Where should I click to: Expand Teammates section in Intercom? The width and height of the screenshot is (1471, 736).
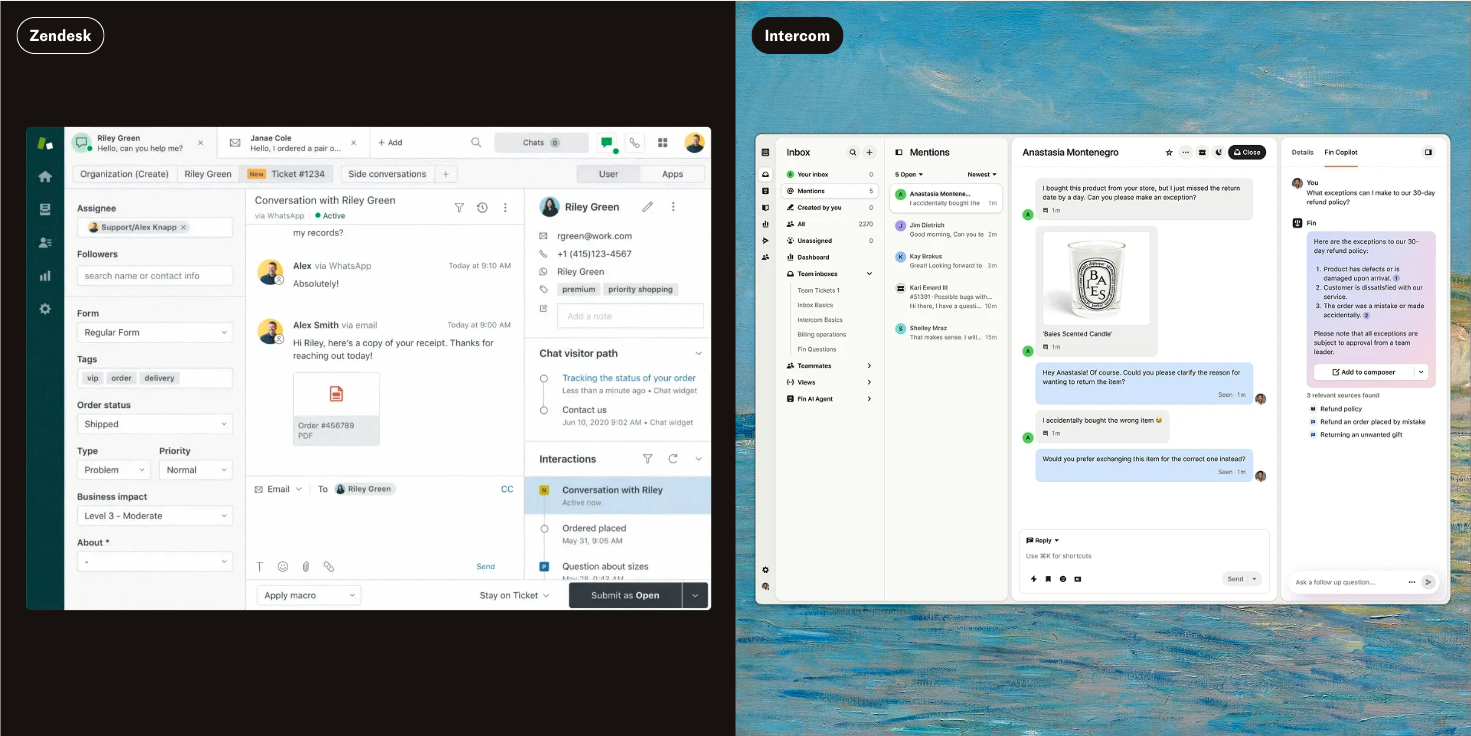click(869, 366)
